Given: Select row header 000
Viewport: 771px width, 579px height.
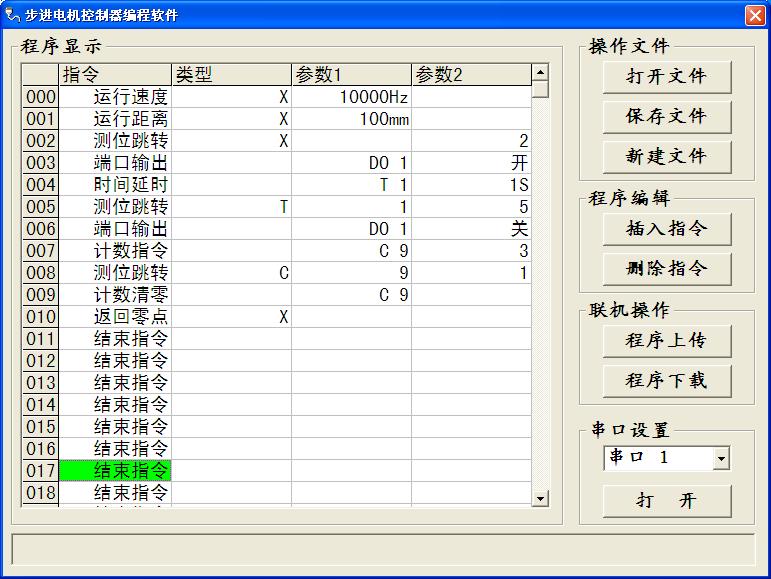Looking at the screenshot, I should pos(40,97).
